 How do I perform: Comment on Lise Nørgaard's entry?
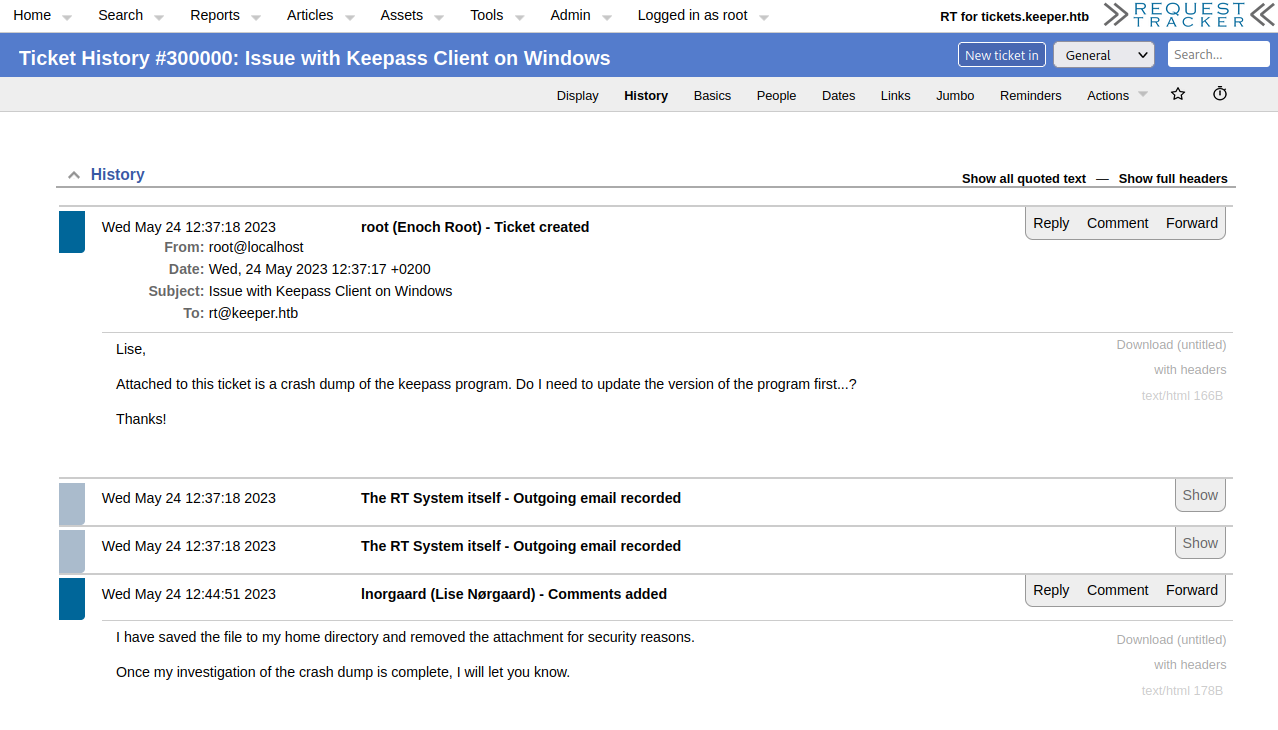pos(1118,590)
